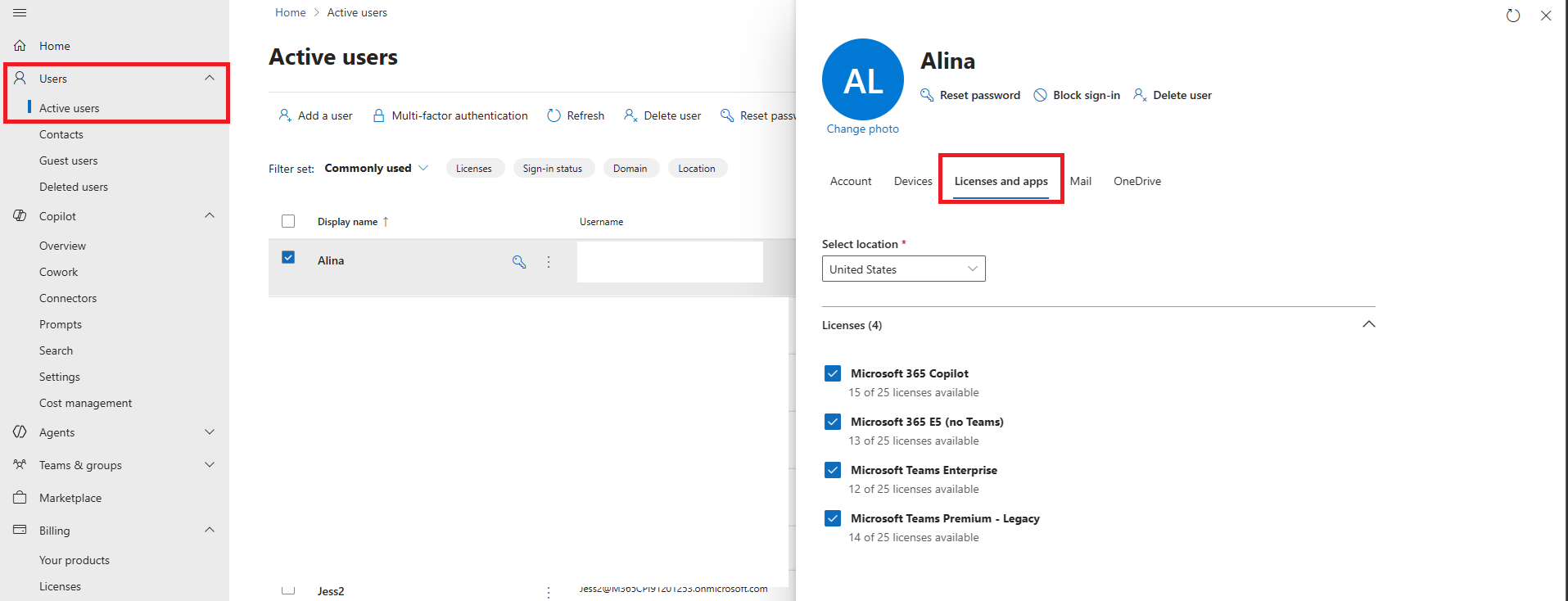Click the Multi-factor authentication lock icon
The width and height of the screenshot is (1568, 601).
379,115
